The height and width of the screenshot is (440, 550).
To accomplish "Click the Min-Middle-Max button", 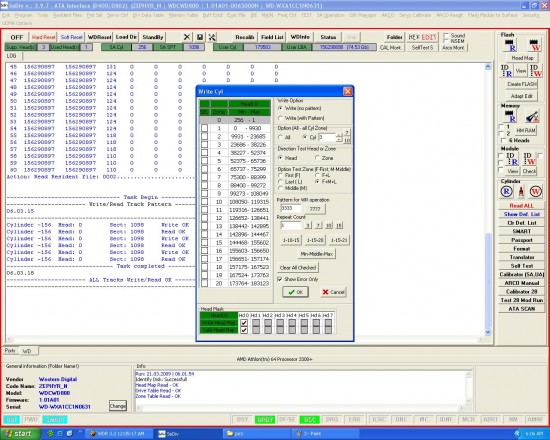I will pyautogui.click(x=317, y=253).
